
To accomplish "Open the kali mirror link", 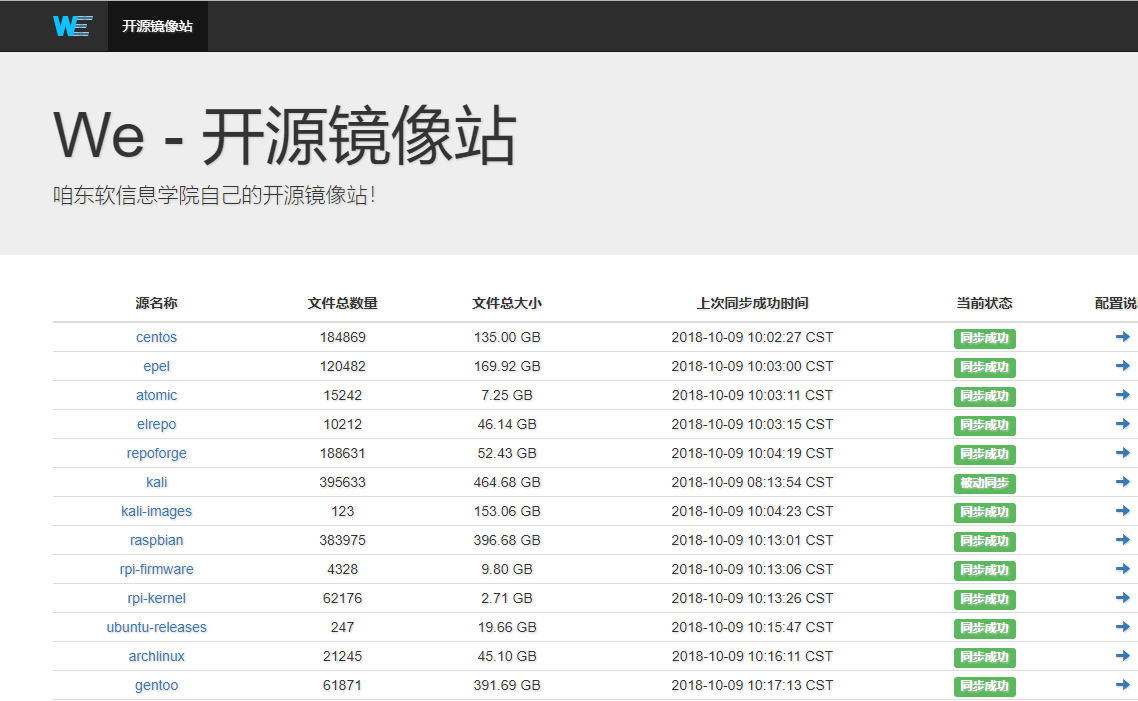I will (x=156, y=483).
